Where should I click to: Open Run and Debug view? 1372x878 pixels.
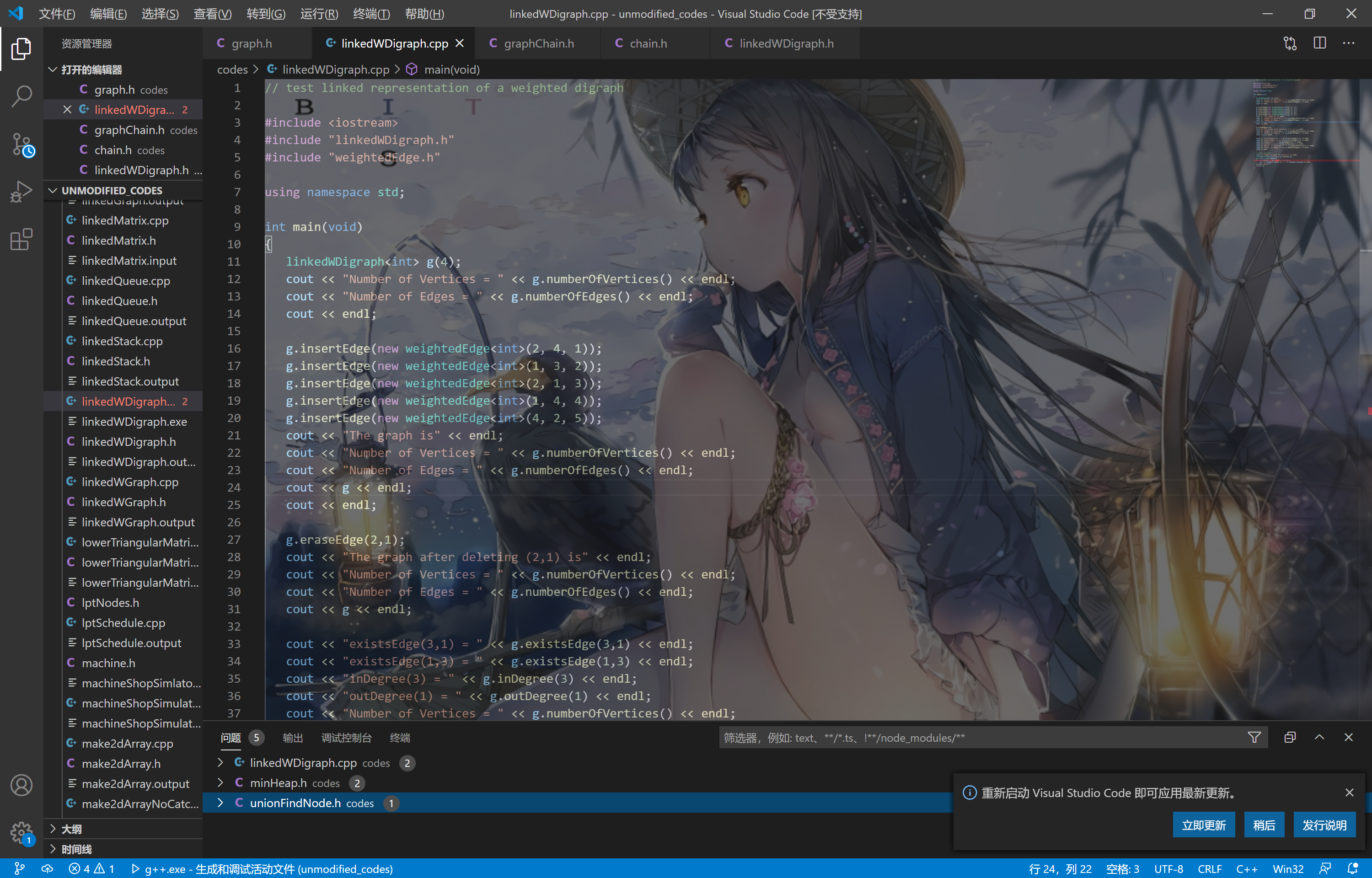tap(21, 192)
